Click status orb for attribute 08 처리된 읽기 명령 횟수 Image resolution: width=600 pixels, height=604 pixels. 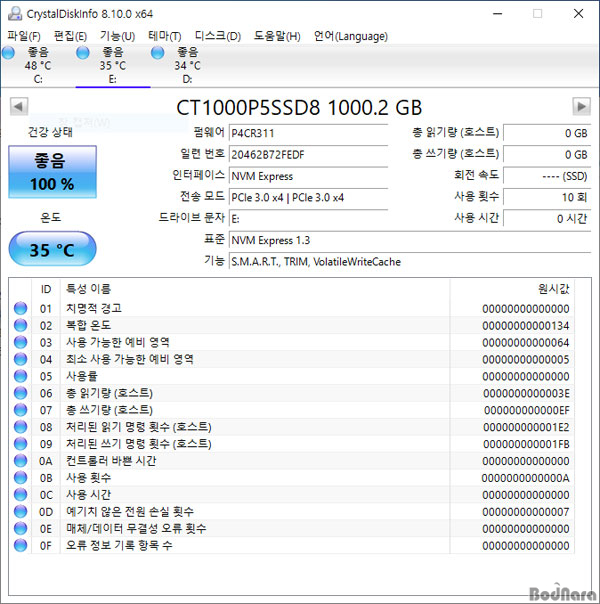[x=20, y=427]
